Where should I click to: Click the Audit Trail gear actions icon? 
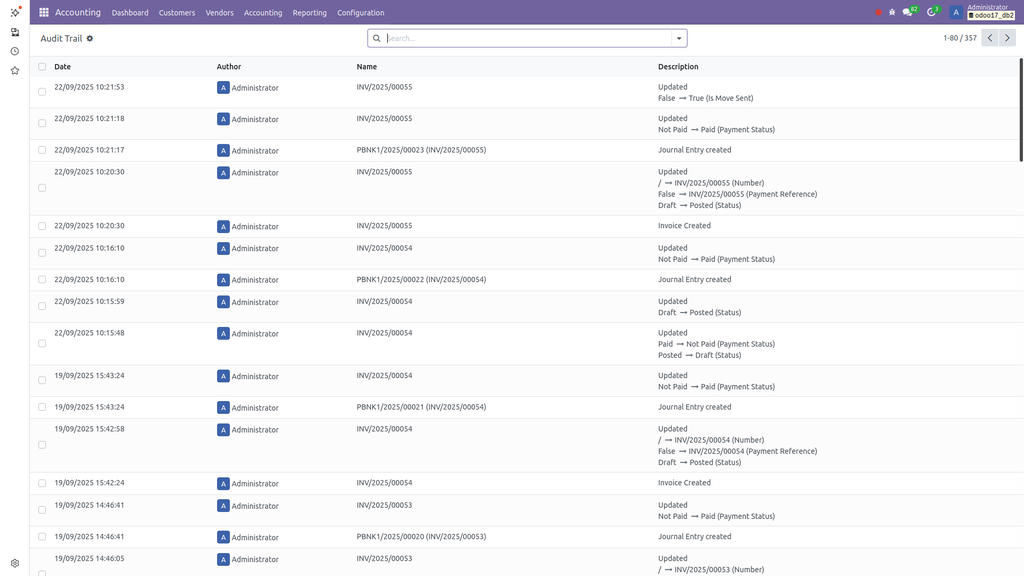(90, 38)
